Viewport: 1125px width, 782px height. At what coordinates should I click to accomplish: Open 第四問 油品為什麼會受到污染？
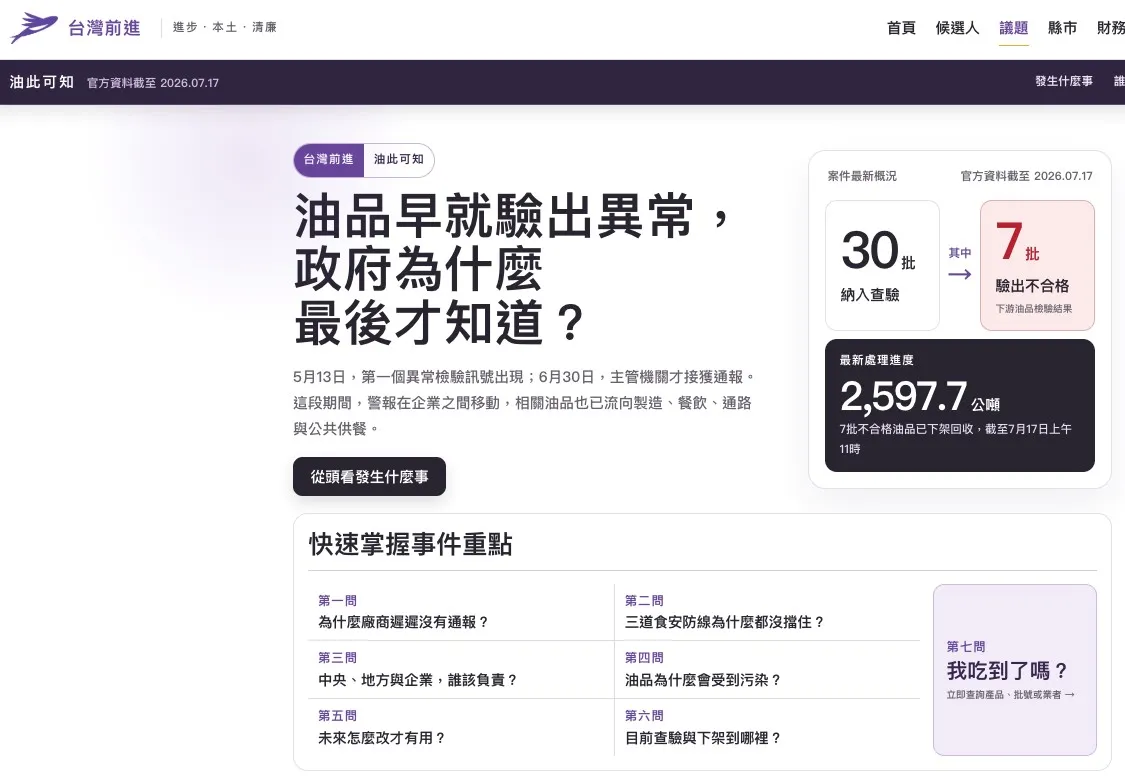[768, 669]
